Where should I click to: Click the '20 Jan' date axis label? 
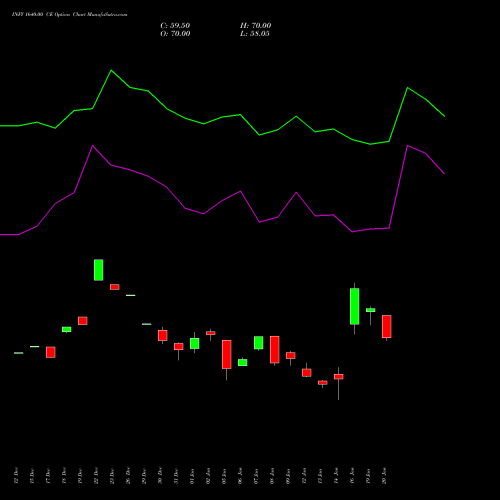click(384, 476)
